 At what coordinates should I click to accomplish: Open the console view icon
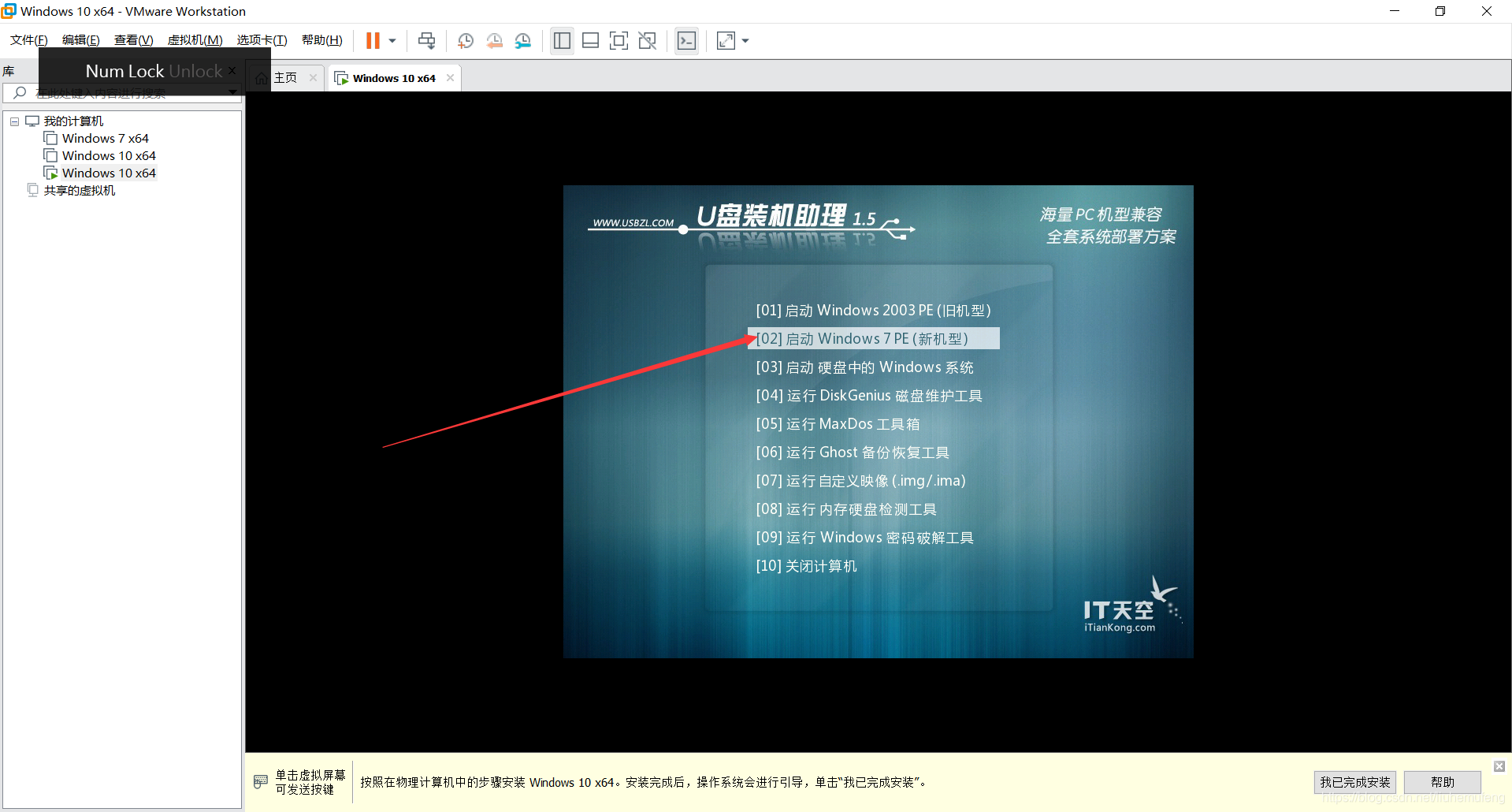tap(686, 40)
